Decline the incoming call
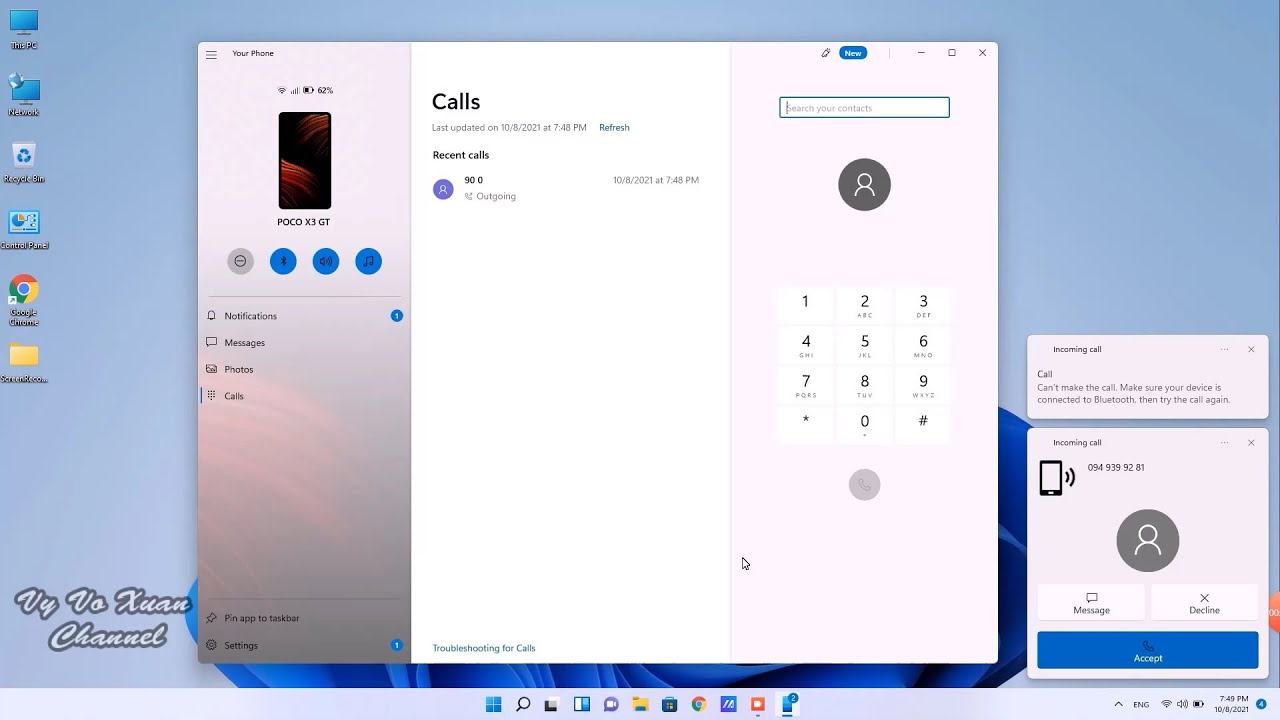Image resolution: width=1280 pixels, height=720 pixels. (1204, 603)
